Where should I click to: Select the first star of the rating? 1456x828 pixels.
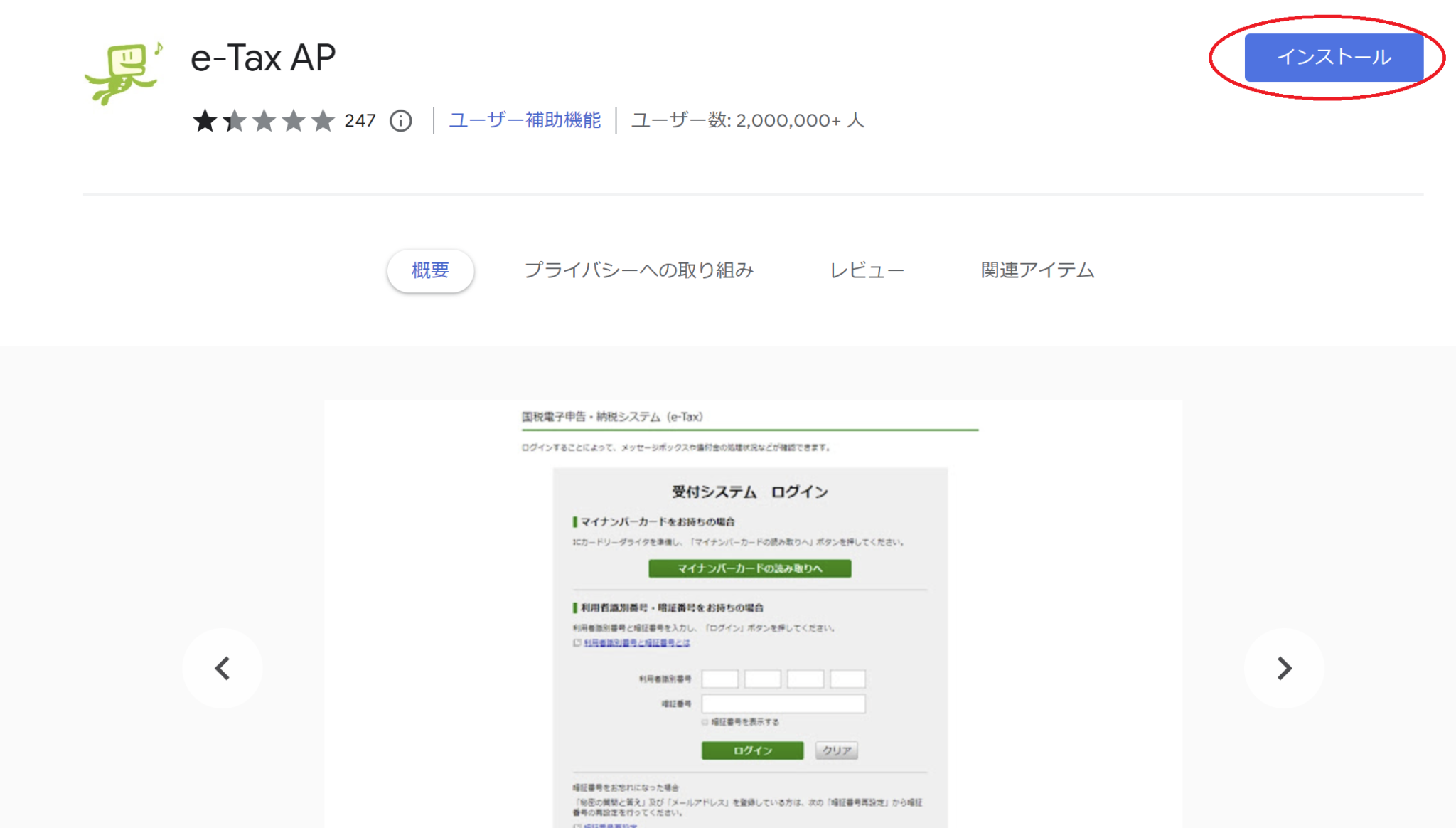[204, 121]
